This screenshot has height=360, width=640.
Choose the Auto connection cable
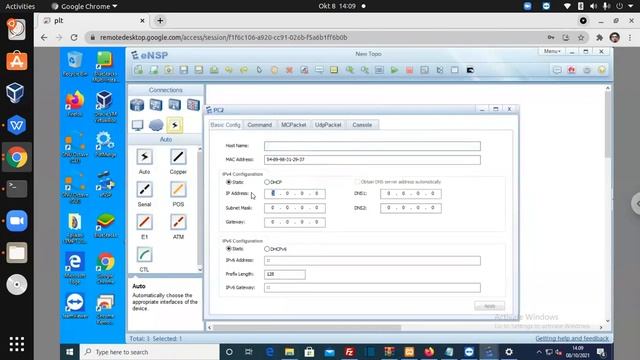pyautogui.click(x=144, y=157)
